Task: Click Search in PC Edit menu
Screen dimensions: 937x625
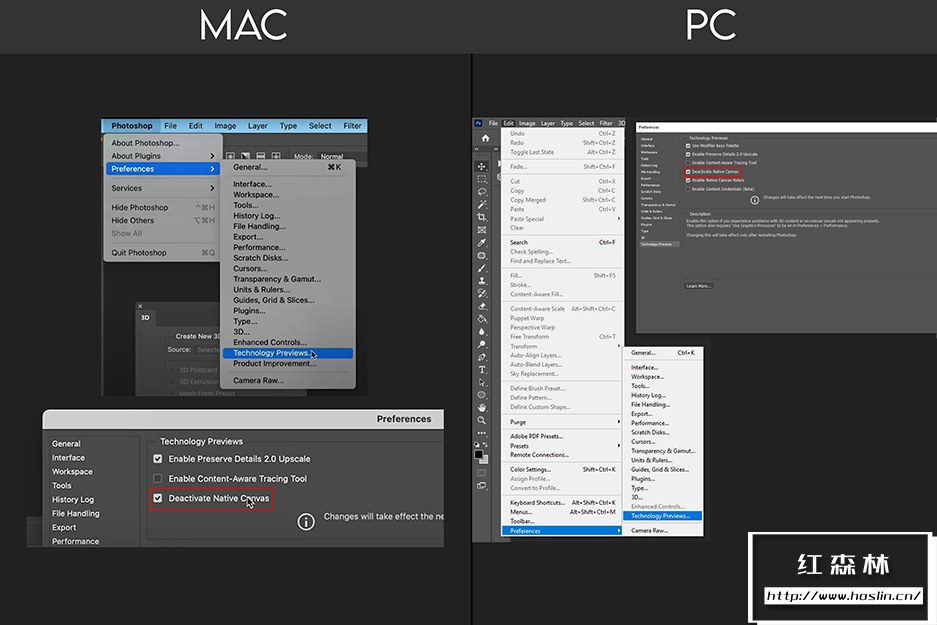Action: [x=562, y=242]
